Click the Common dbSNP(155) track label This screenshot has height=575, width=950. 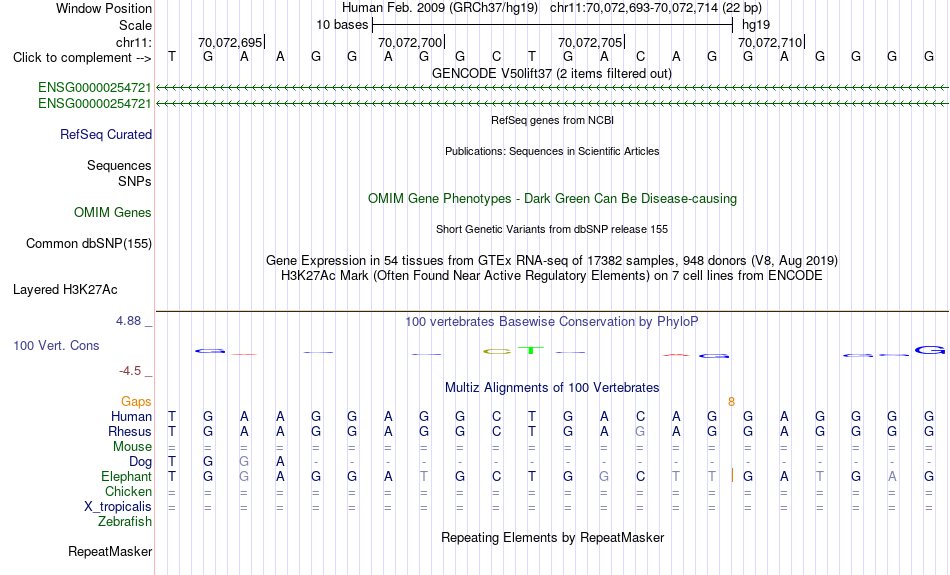[x=89, y=244]
